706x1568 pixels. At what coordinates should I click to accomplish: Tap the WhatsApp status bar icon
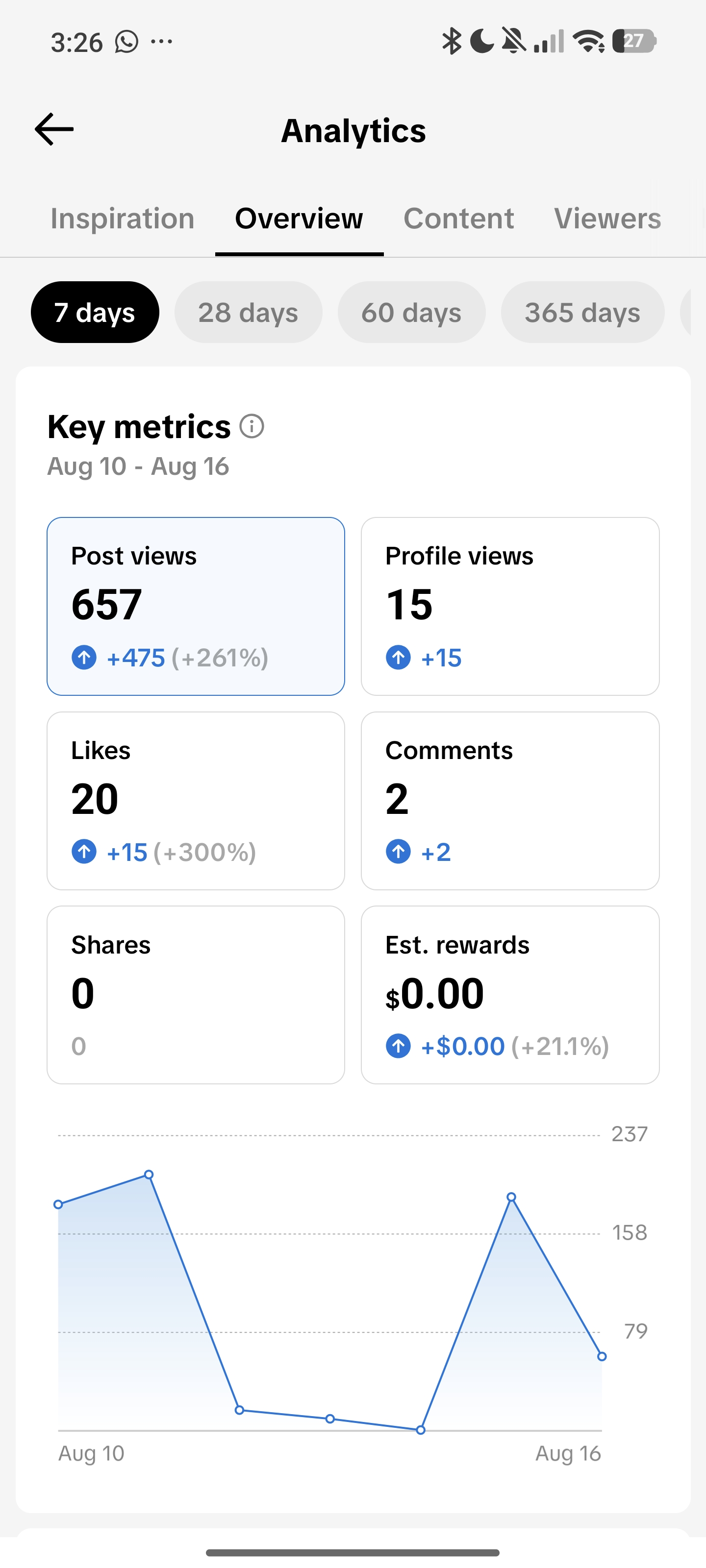pos(126,42)
